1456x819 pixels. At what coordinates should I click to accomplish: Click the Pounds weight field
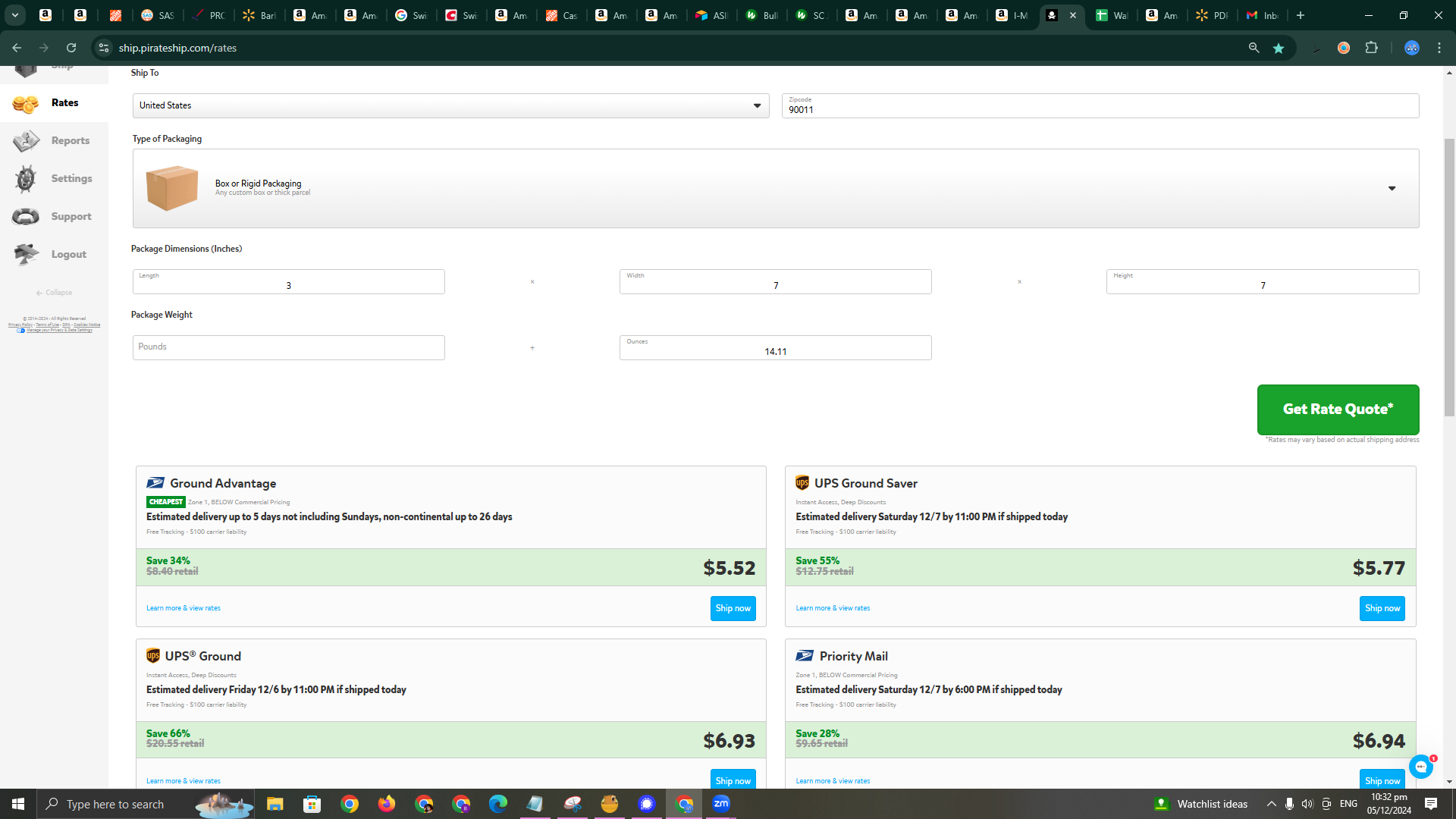pyautogui.click(x=288, y=347)
